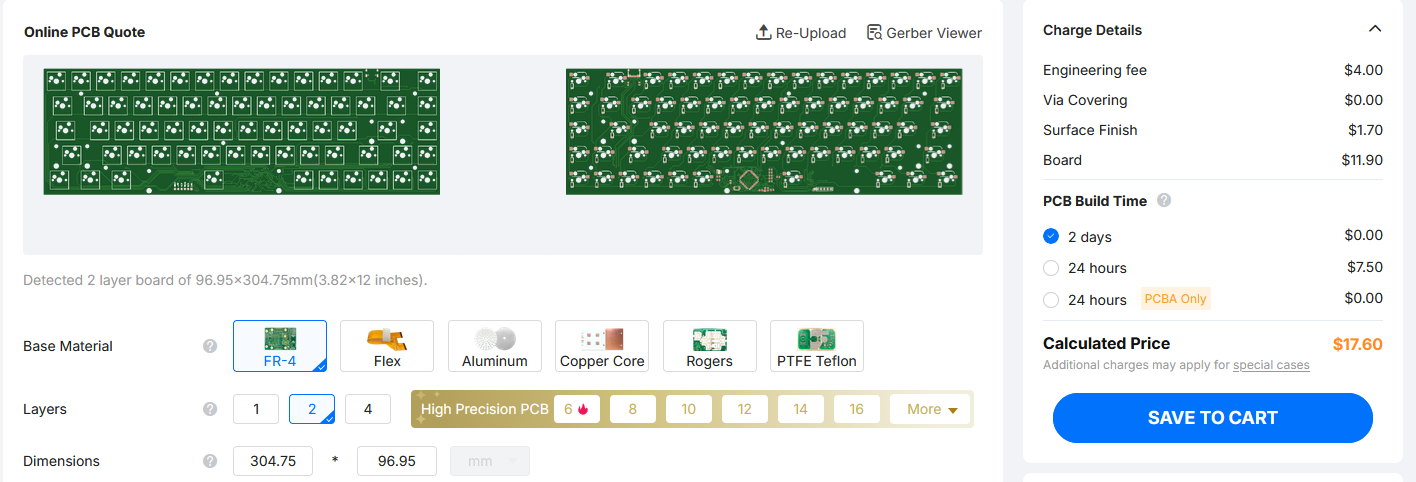Click help icon beside PCB Build Time
Viewport: 1416px width, 482px height.
coord(1164,200)
